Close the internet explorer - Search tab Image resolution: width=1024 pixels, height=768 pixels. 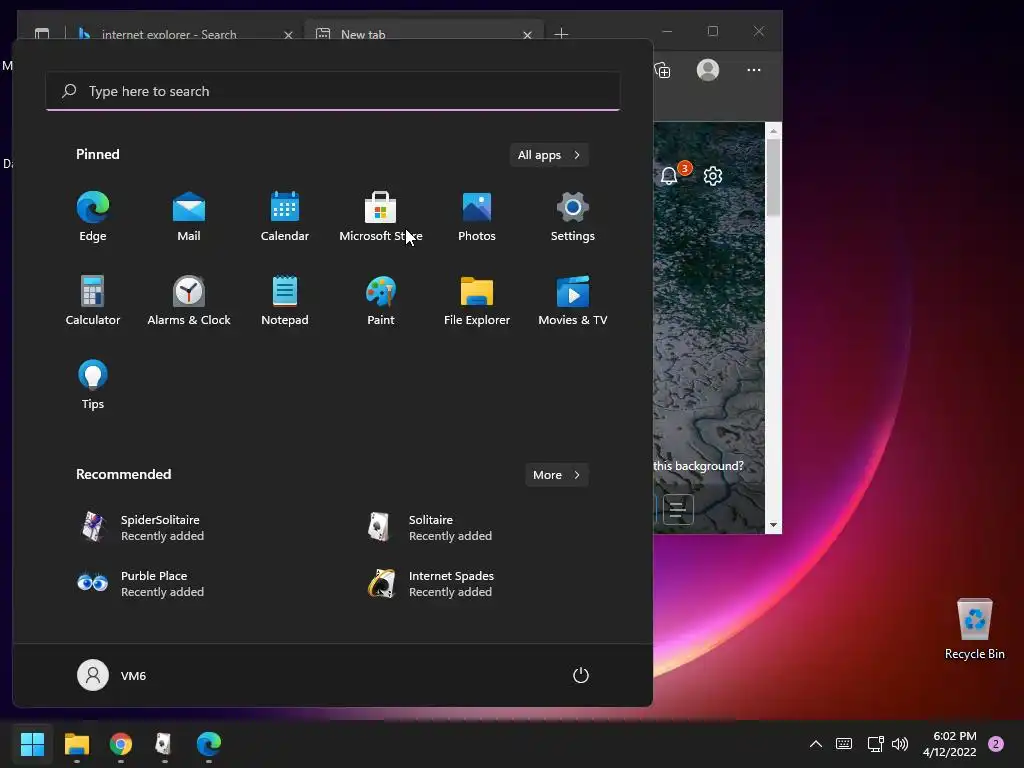point(288,35)
